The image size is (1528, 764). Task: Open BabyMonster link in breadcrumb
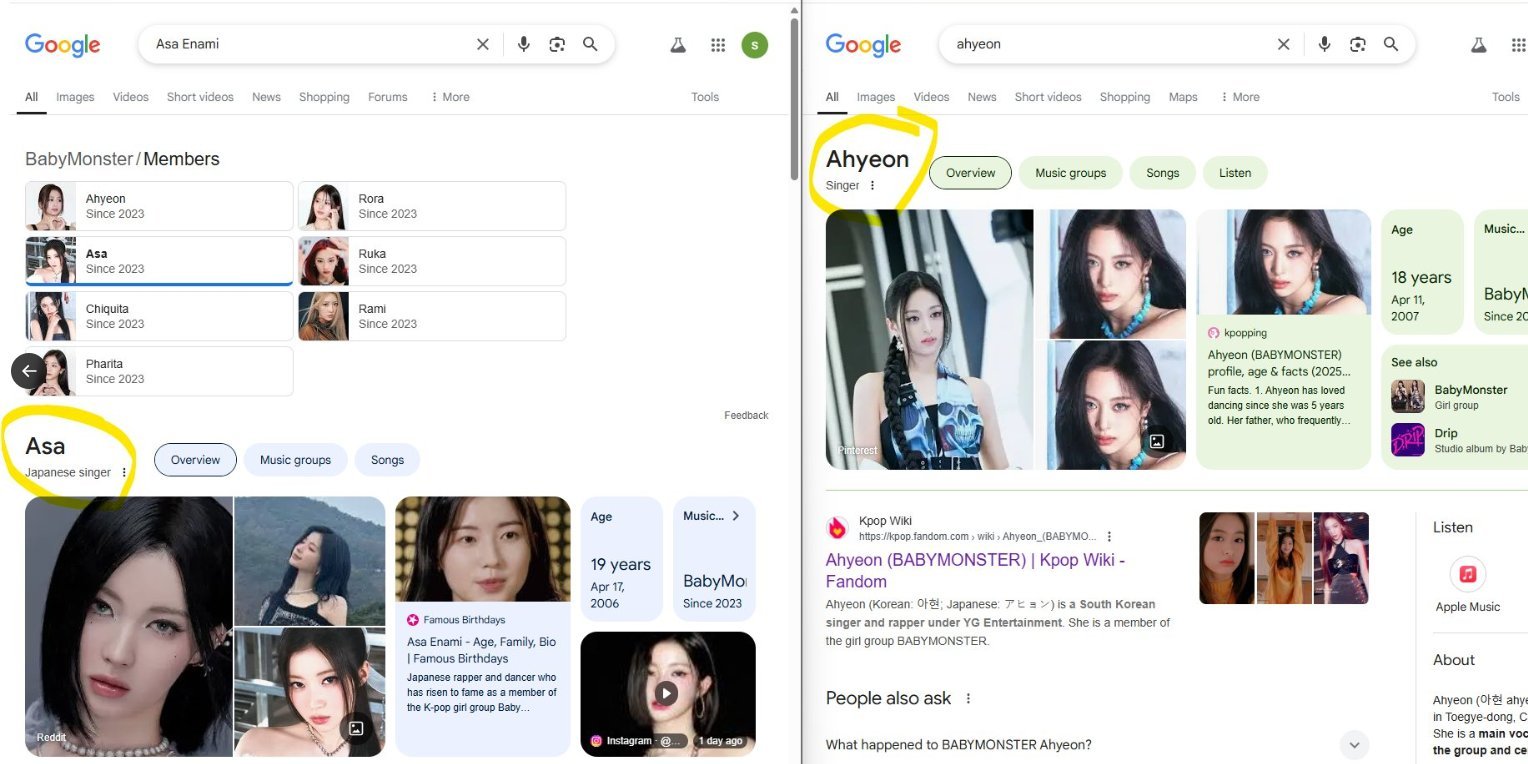79,159
